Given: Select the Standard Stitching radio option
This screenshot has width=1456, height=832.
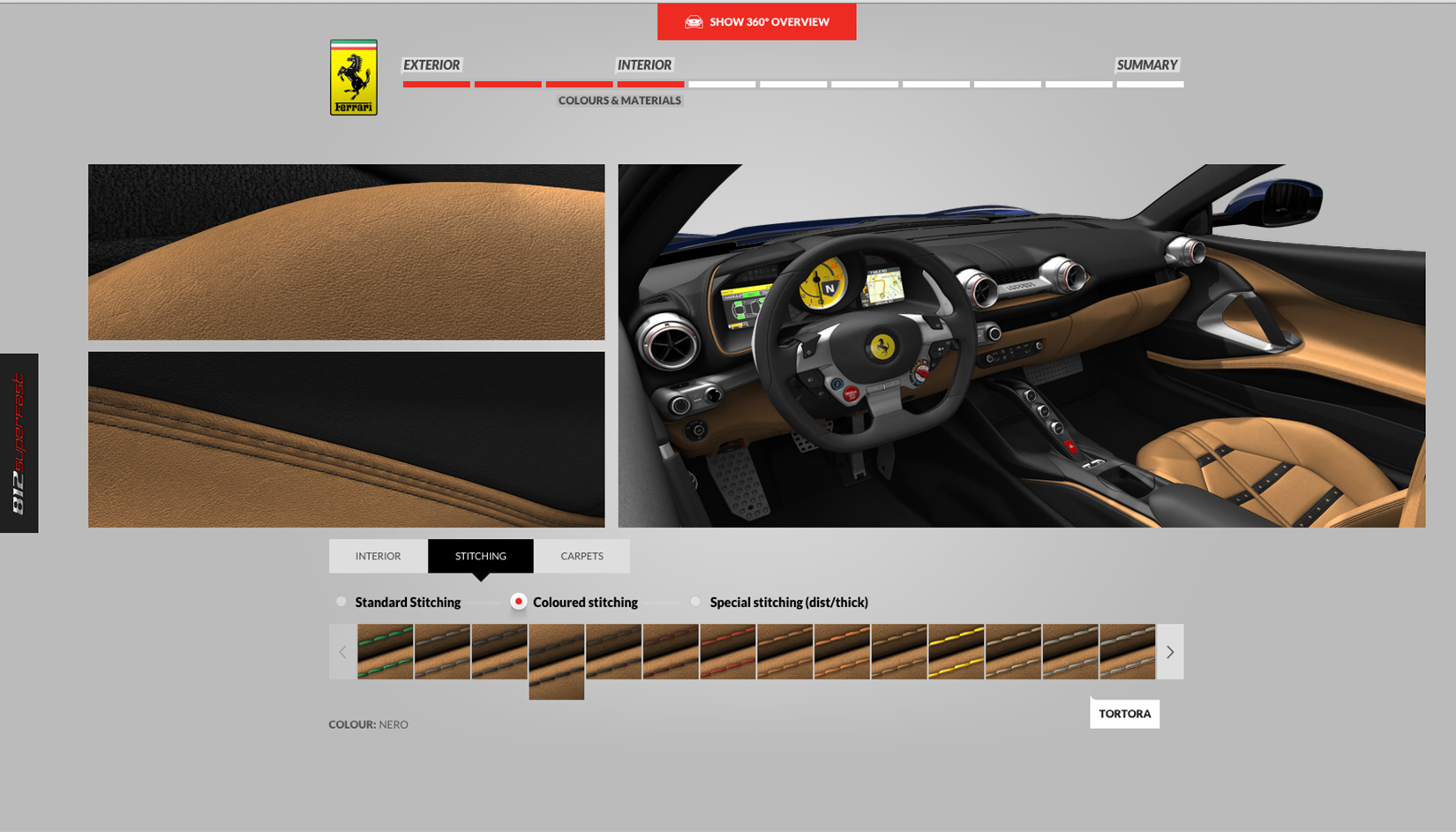Looking at the screenshot, I should pos(341,602).
